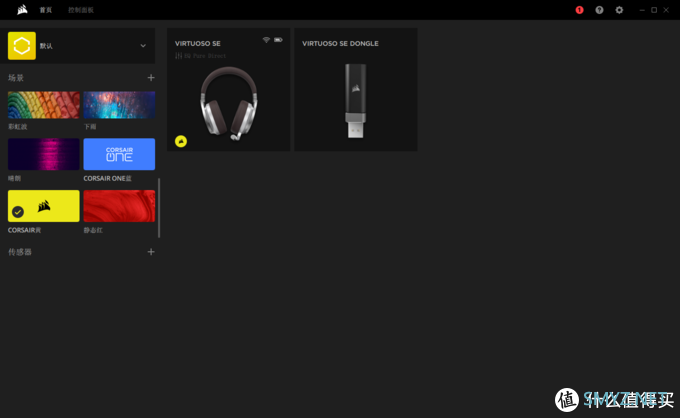Click the checkmark on CORSAIR yellow scene

[x=18, y=212]
